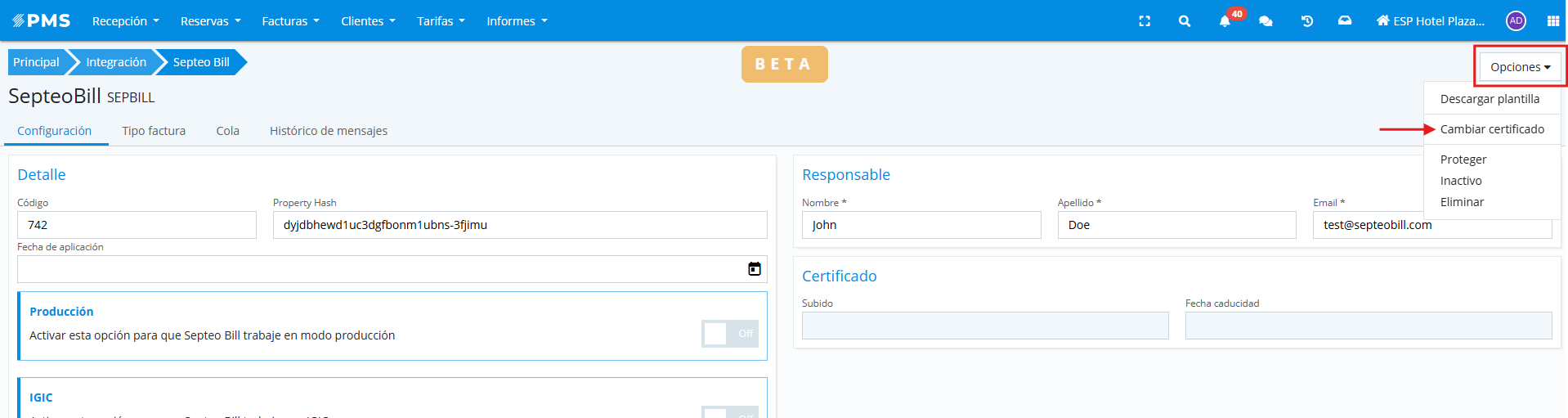Open notifications bell with 40 badge
The height and width of the screenshot is (418, 1568).
tap(1225, 21)
